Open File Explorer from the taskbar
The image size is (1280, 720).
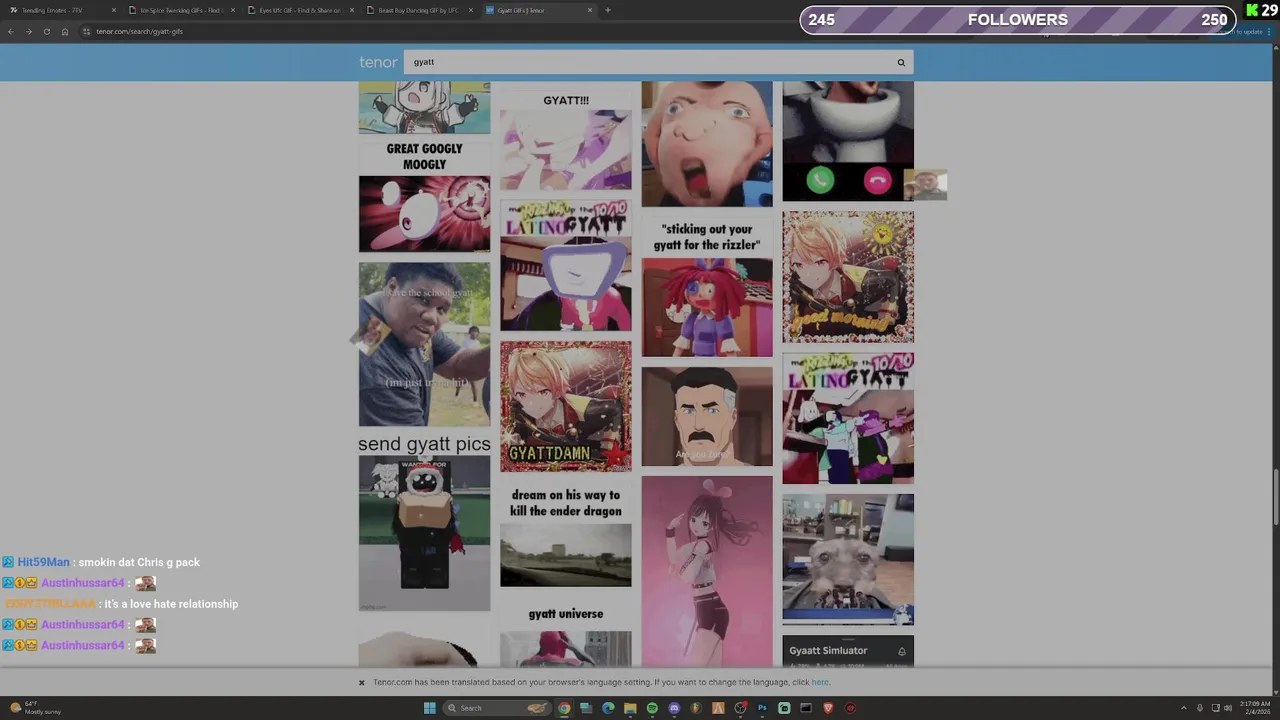click(630, 708)
